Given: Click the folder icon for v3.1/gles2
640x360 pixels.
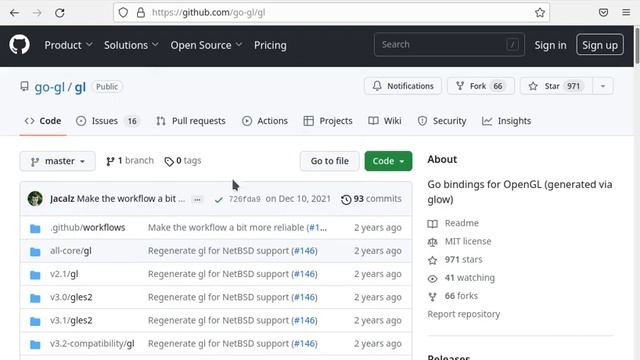Looking at the screenshot, I should pos(36,321).
